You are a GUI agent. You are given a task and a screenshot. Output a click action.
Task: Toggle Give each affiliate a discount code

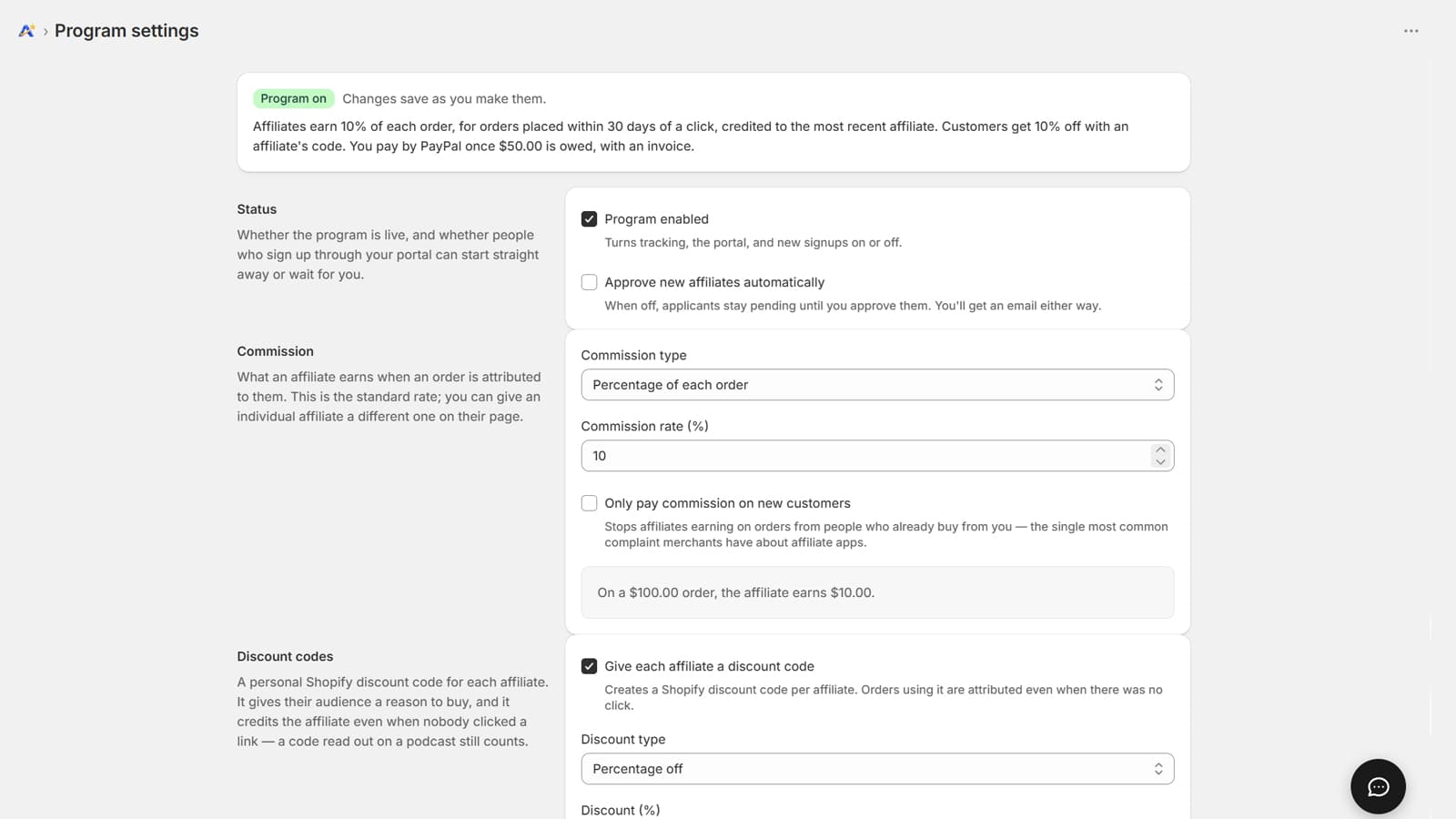click(590, 666)
